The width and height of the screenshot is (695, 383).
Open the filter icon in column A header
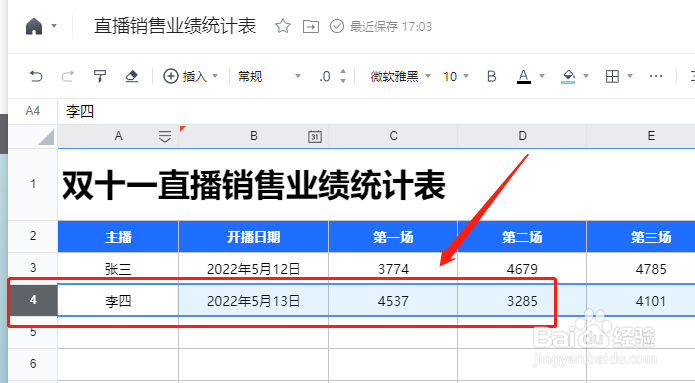(x=165, y=137)
